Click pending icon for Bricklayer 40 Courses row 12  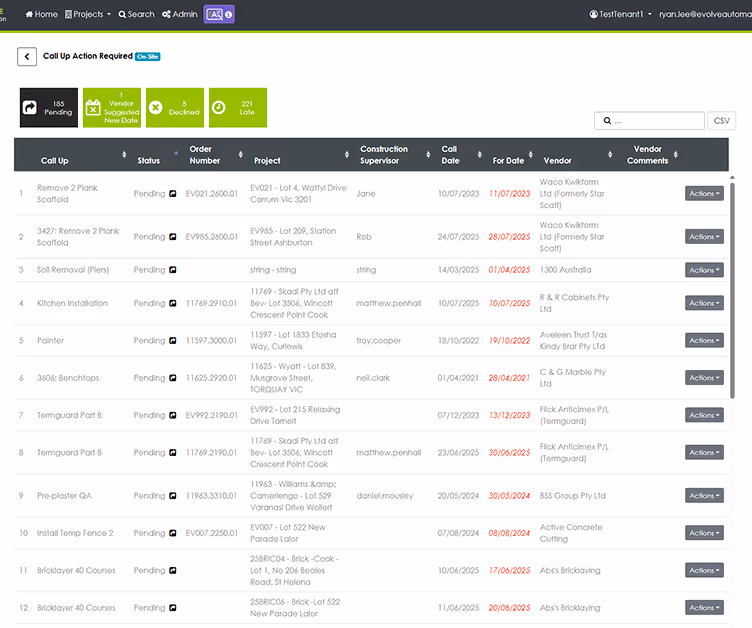(173, 608)
